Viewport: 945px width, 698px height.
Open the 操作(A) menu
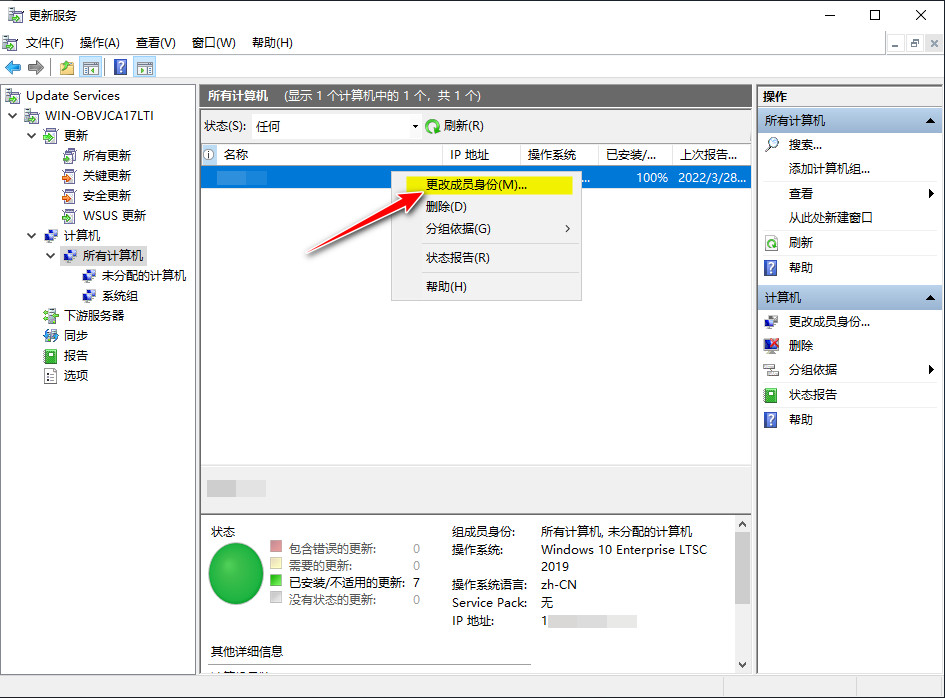point(99,43)
